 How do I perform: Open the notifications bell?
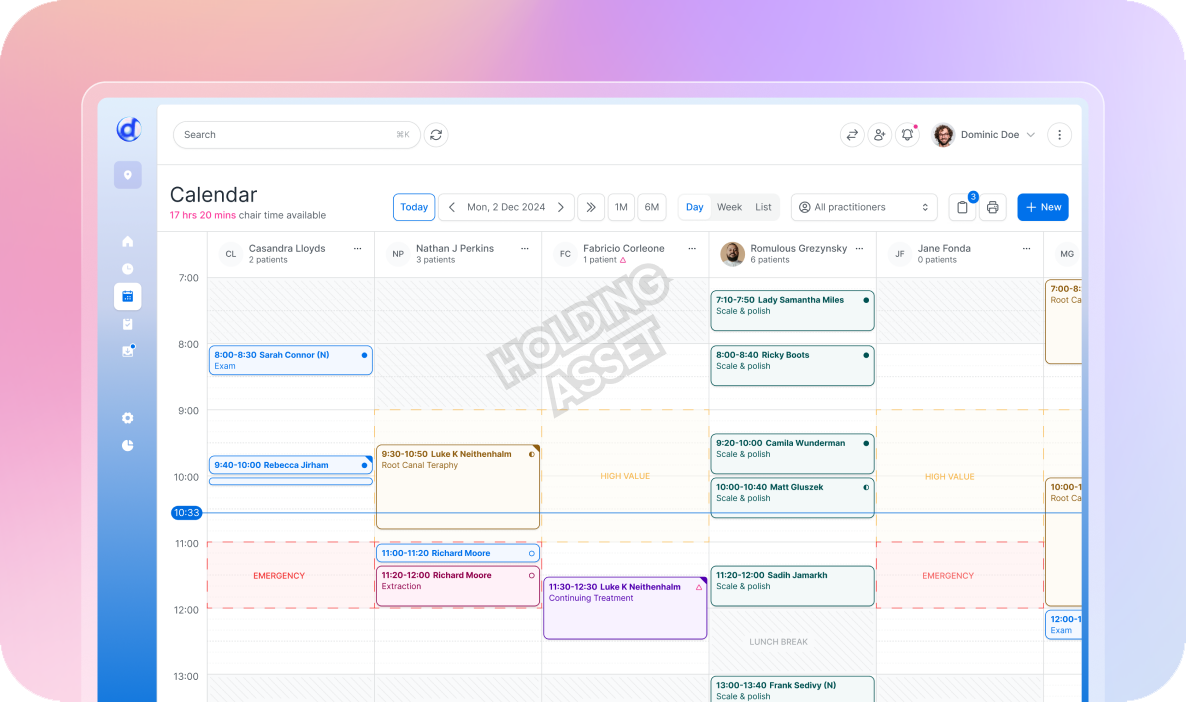coord(907,135)
